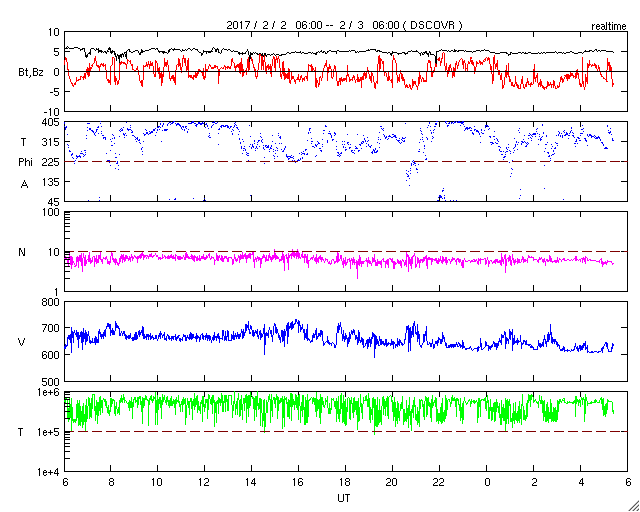Viewport: 640px width, 512px height.
Task: Click the '1e+4' temperature tick label
Action: [x=49, y=472]
